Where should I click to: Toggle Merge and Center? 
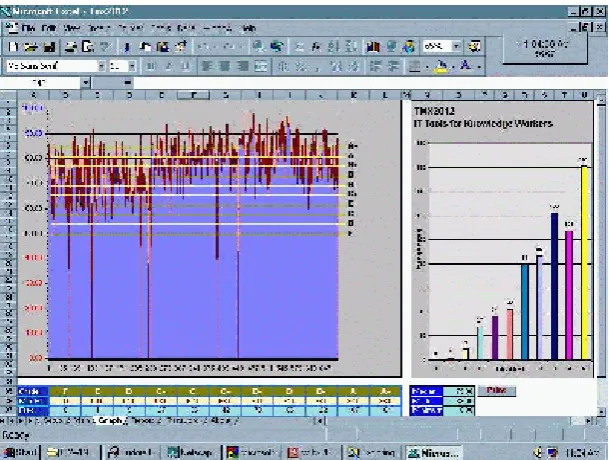(x=261, y=66)
